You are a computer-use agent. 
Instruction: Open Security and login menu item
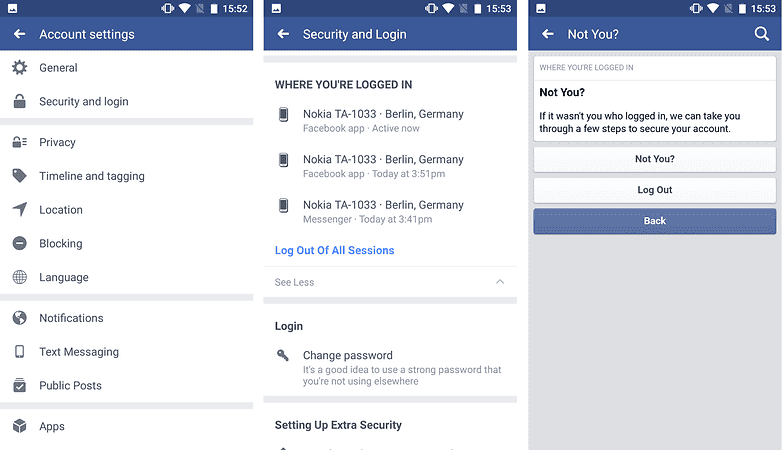(x=84, y=102)
